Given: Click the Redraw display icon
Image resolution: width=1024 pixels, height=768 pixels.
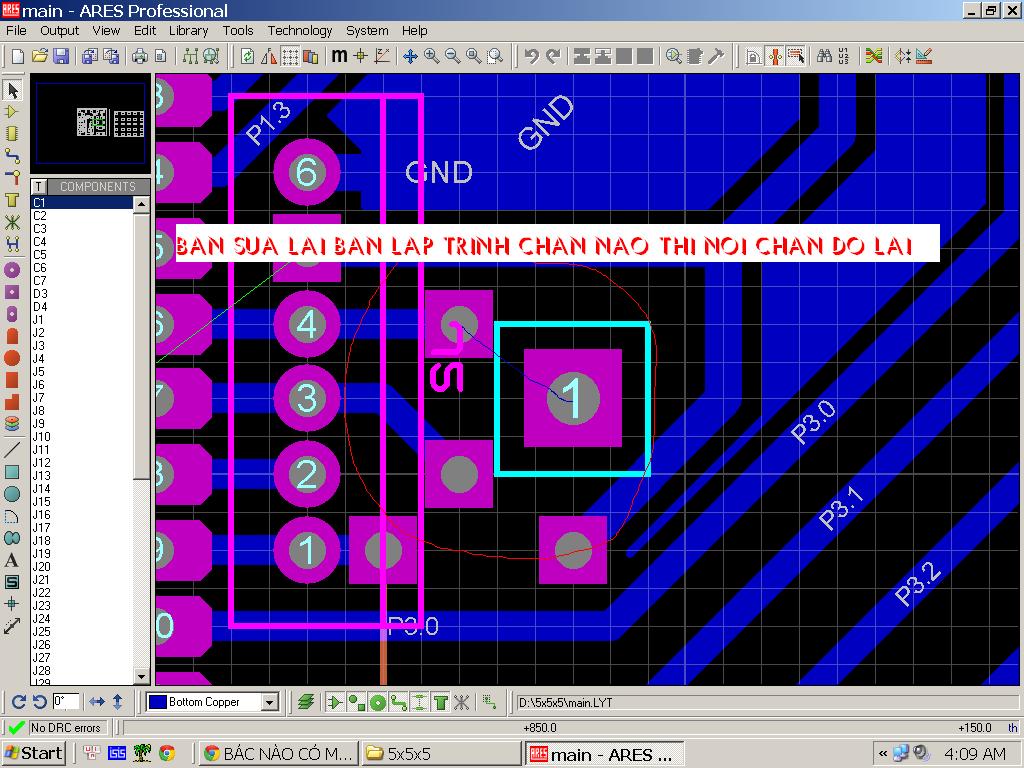Looking at the screenshot, I should click(248, 57).
